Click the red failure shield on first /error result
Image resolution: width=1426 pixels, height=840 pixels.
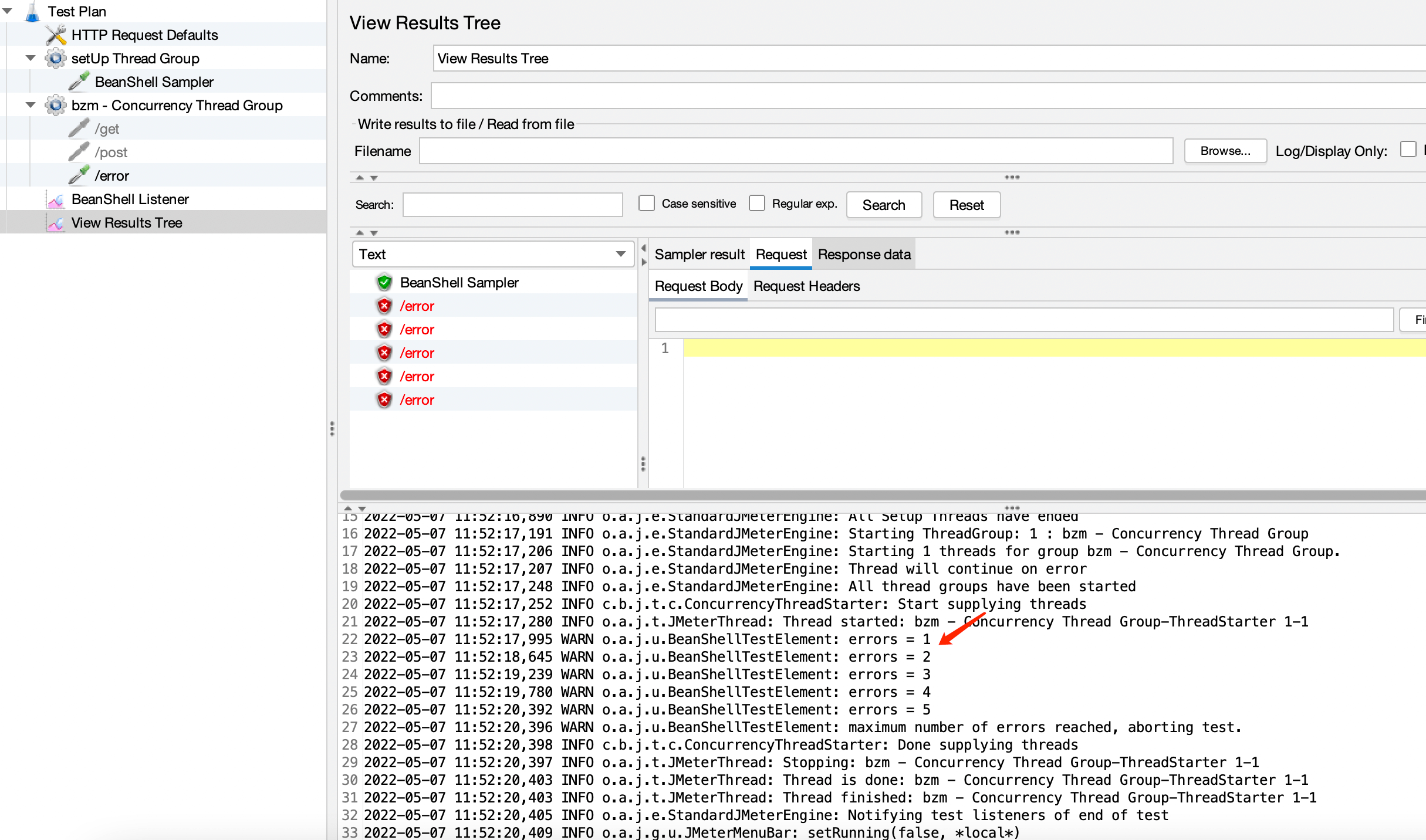[384, 306]
